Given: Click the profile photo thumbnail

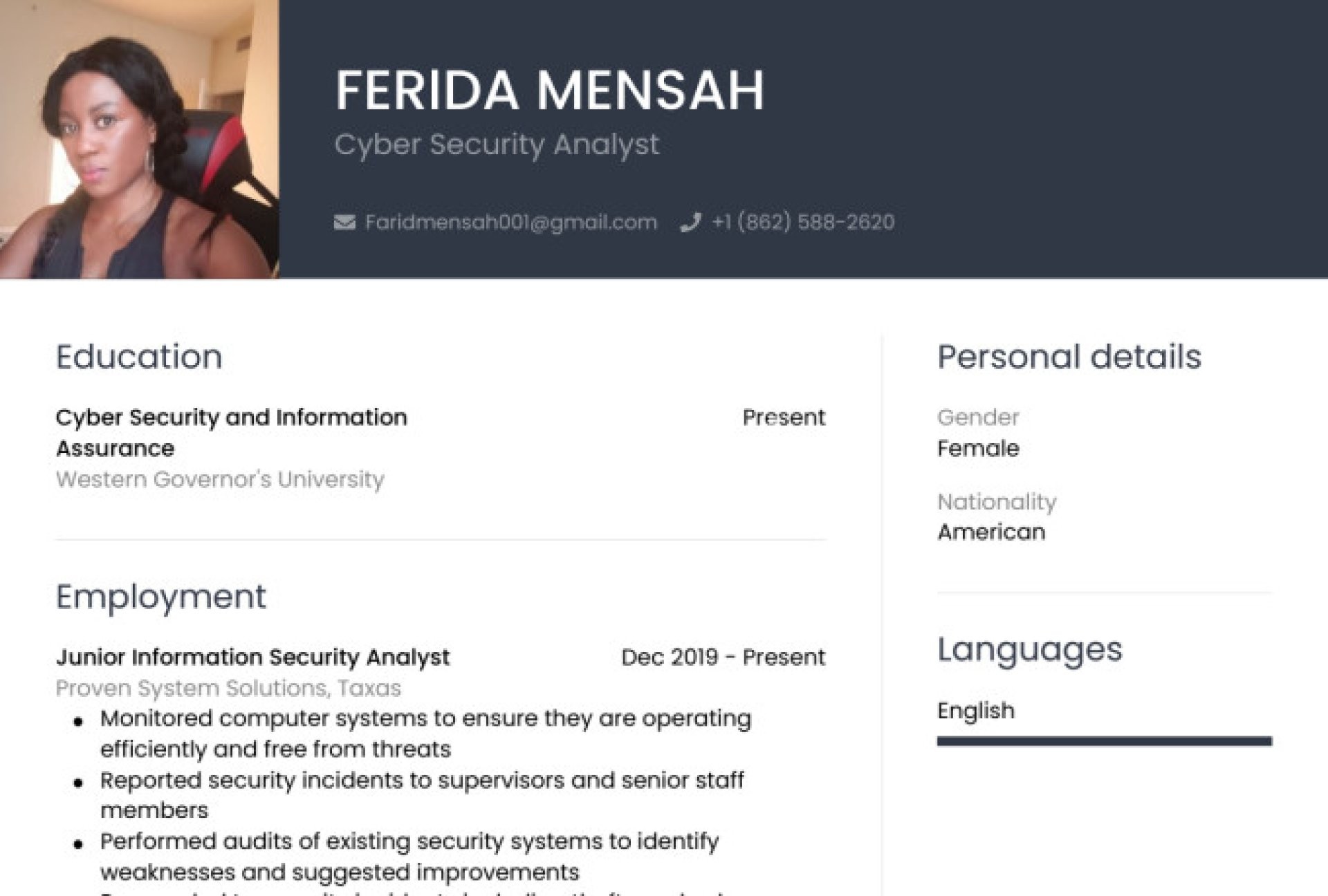Looking at the screenshot, I should click(x=139, y=139).
